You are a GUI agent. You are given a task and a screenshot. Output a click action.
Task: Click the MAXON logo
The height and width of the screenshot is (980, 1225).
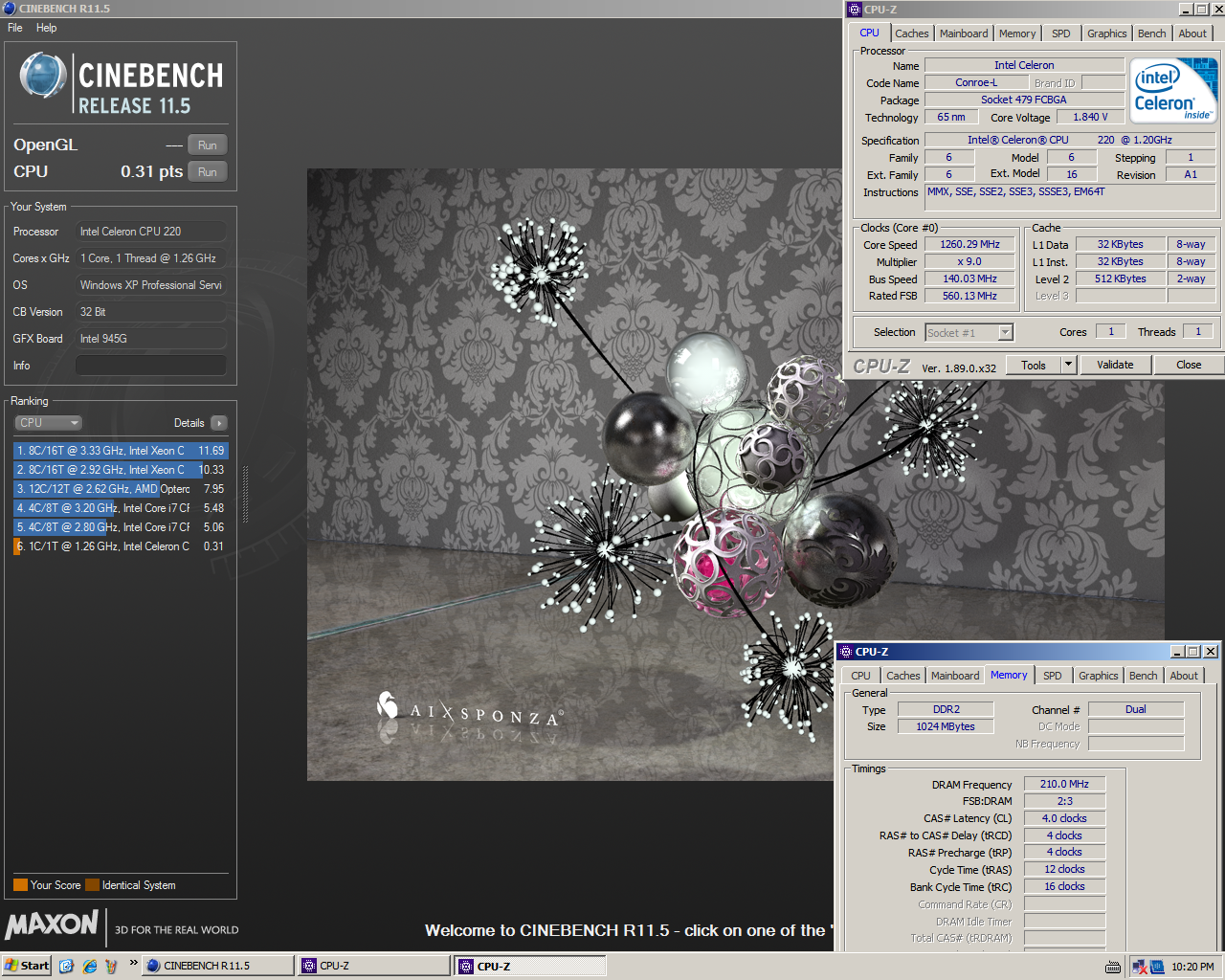click(x=52, y=924)
